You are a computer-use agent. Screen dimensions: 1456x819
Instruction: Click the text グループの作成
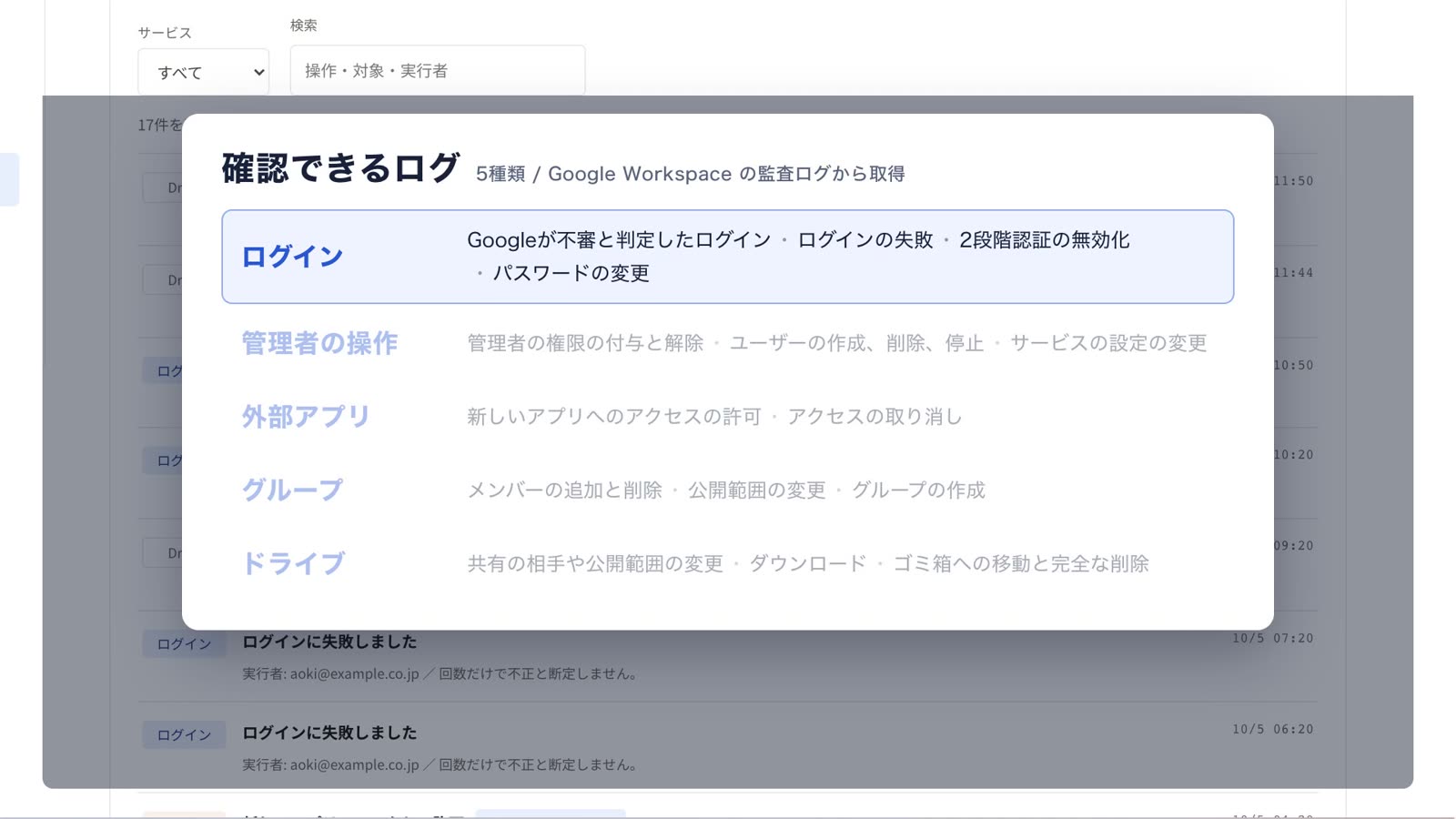point(918,490)
